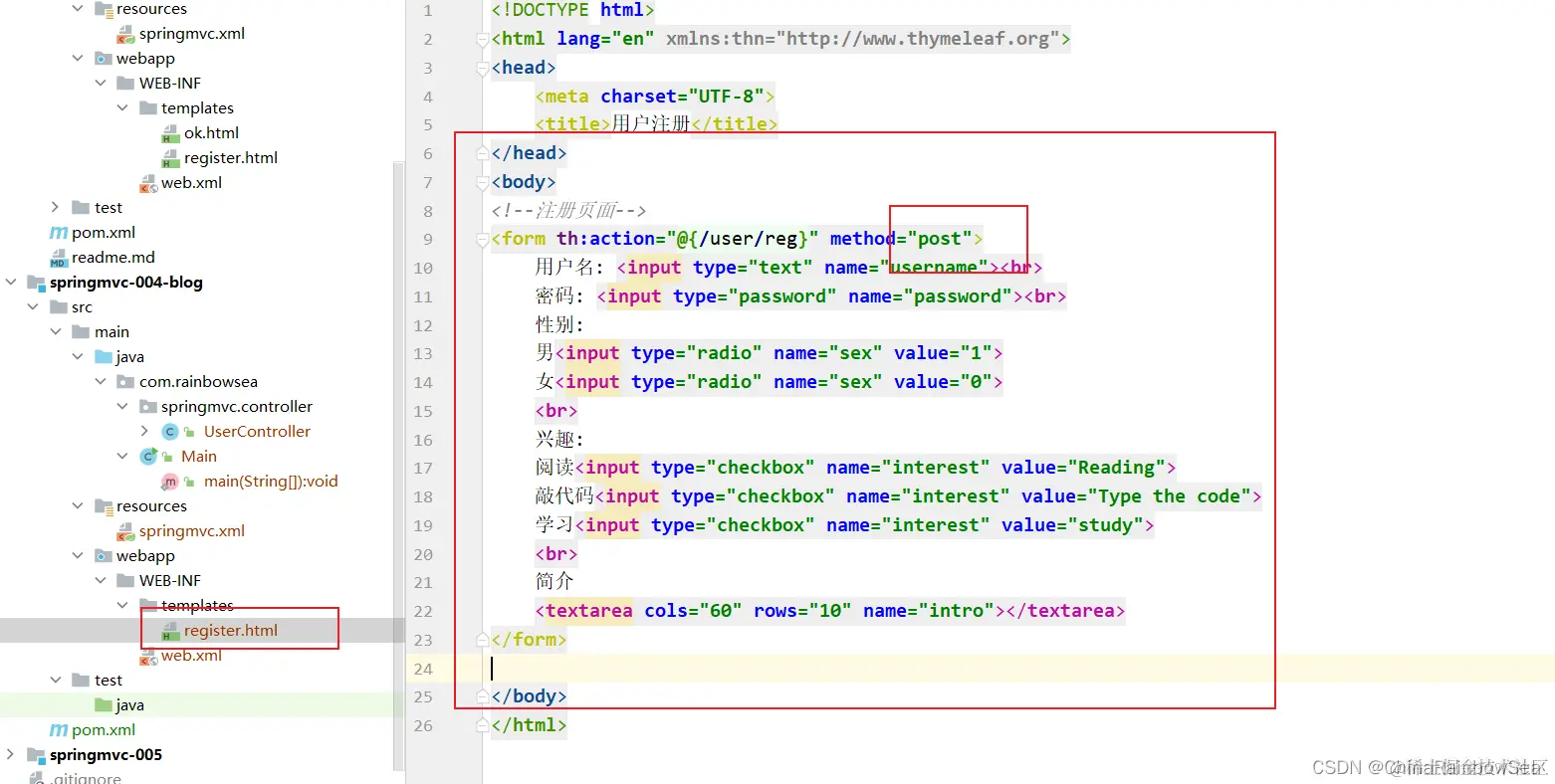The width and height of the screenshot is (1555, 784).
Task: Fold the body tag on line 7
Action: 483,182
